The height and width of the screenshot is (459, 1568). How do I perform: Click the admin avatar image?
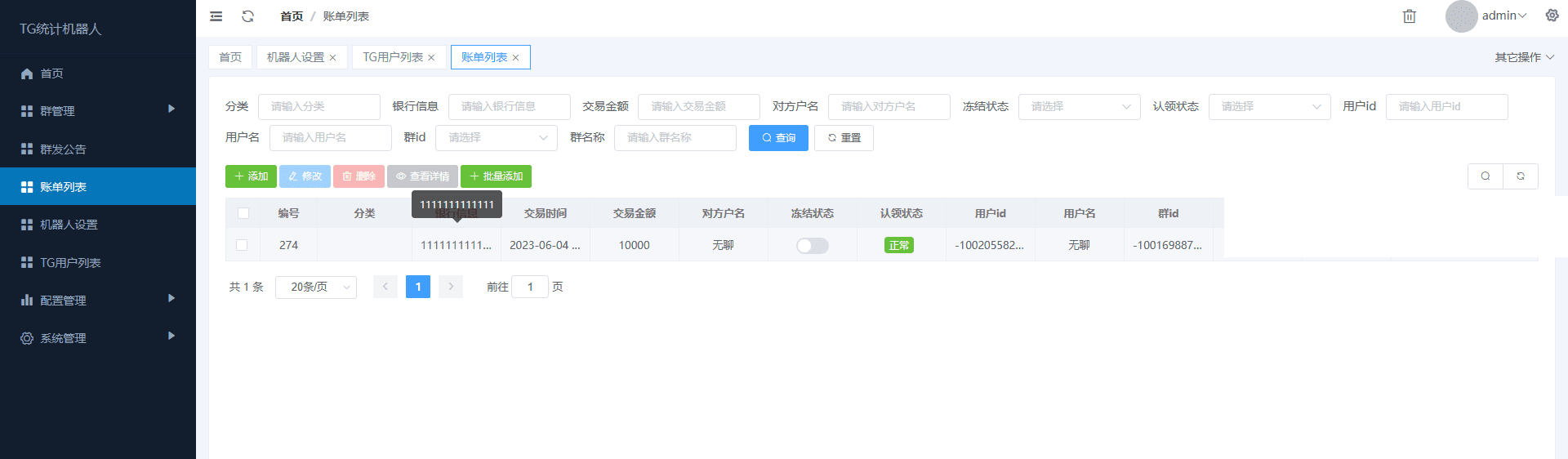(x=1461, y=16)
